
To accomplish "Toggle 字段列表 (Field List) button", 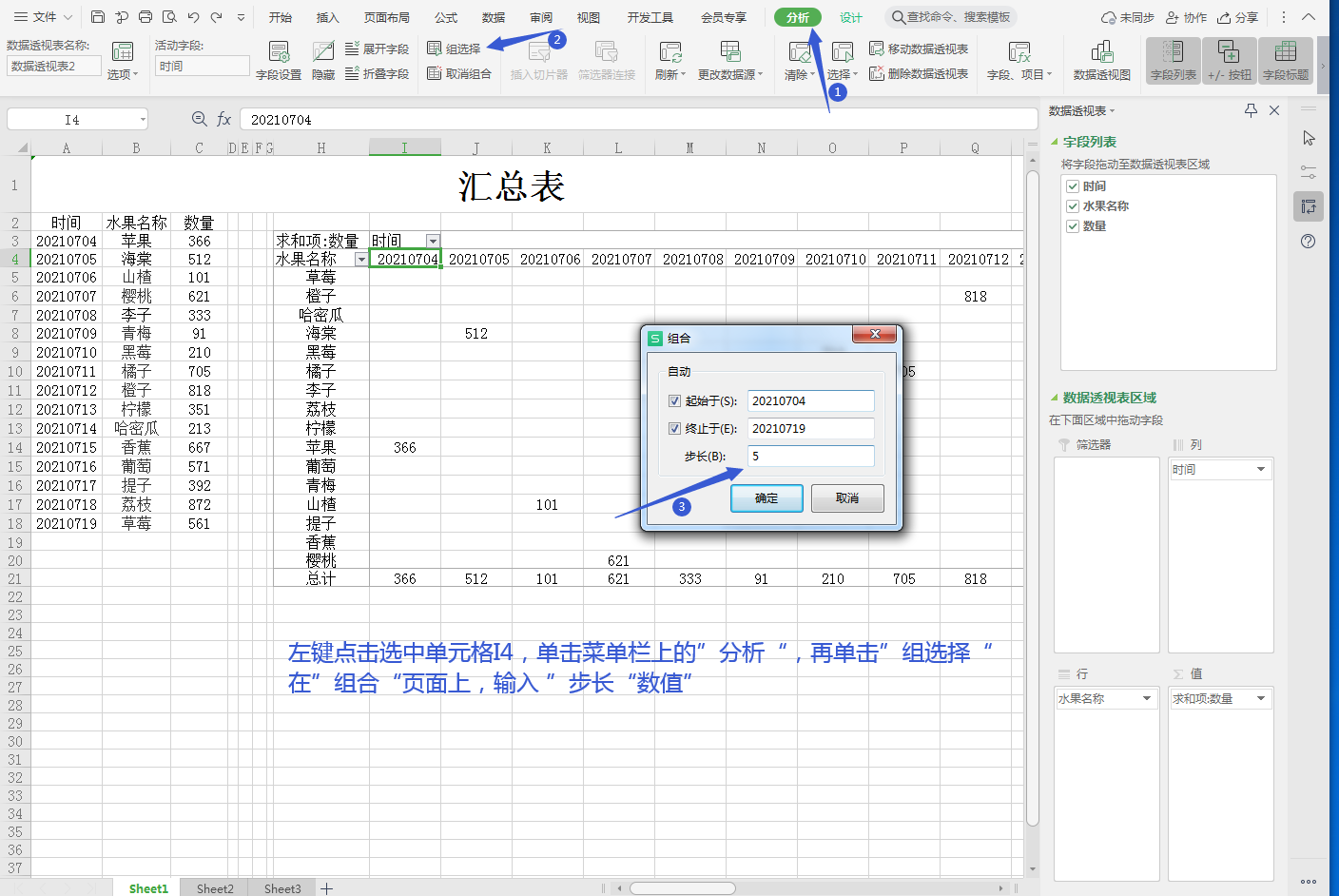I will [1174, 60].
